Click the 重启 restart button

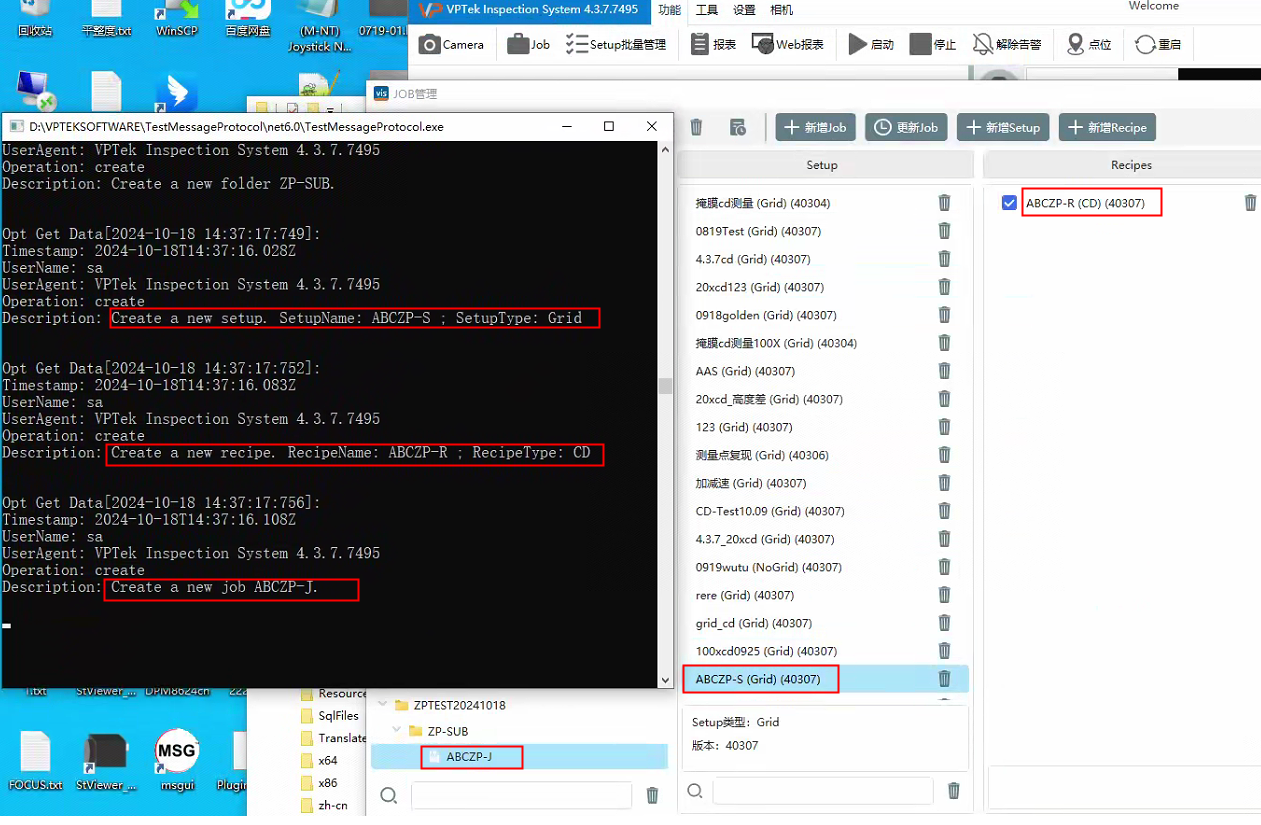(1158, 44)
